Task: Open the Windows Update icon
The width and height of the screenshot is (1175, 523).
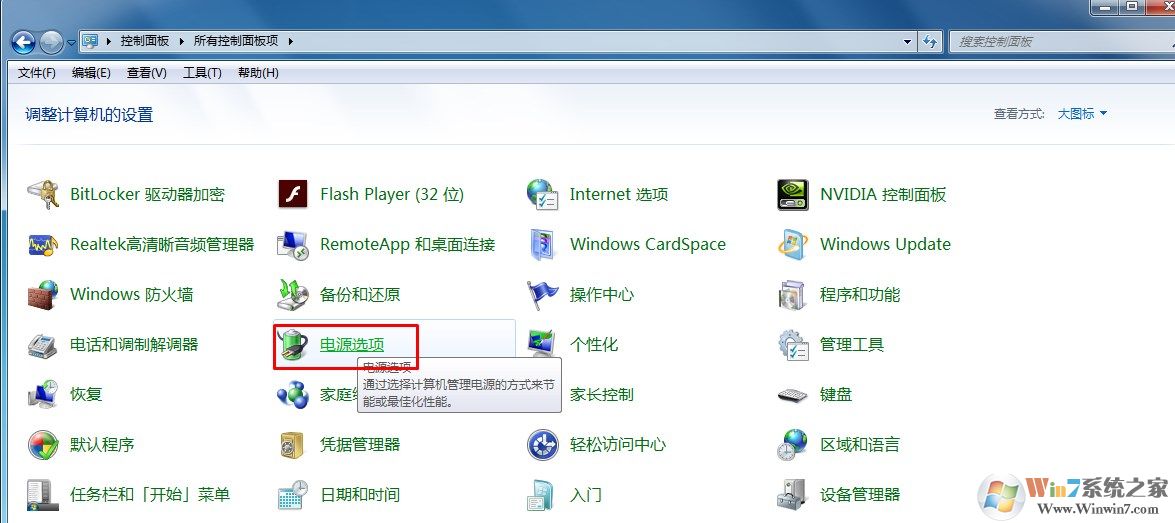Action: [793, 245]
